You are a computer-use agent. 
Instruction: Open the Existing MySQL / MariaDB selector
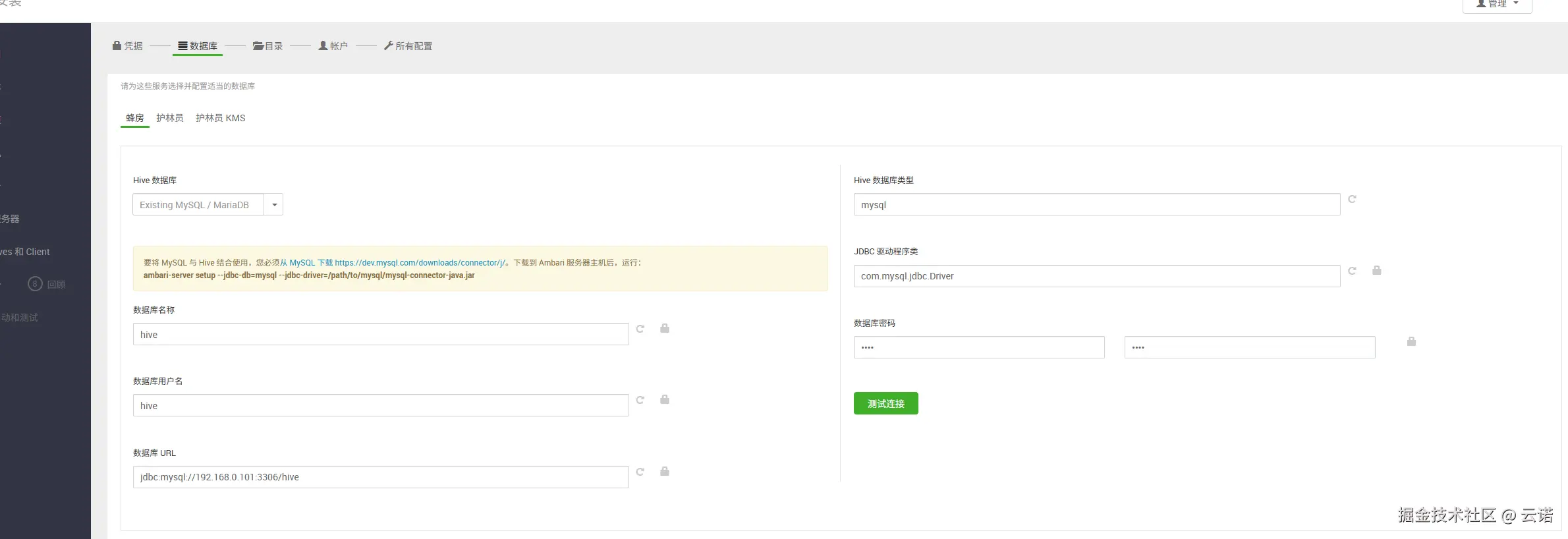click(x=198, y=205)
